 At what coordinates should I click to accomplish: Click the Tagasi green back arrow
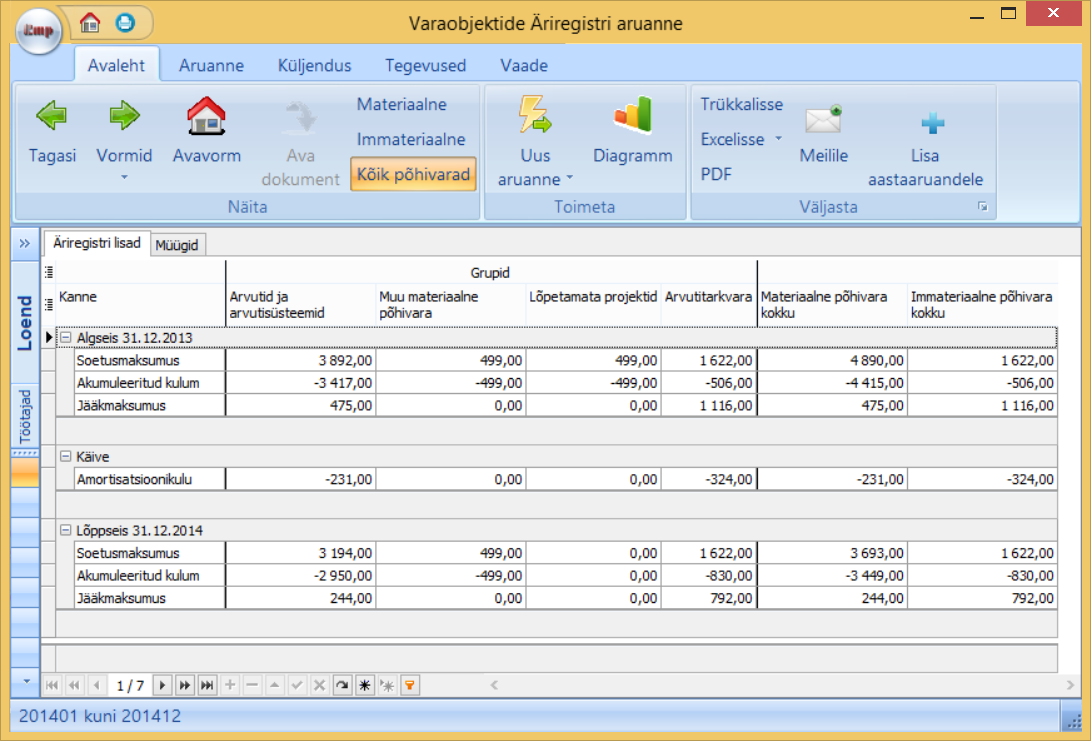tap(52, 117)
